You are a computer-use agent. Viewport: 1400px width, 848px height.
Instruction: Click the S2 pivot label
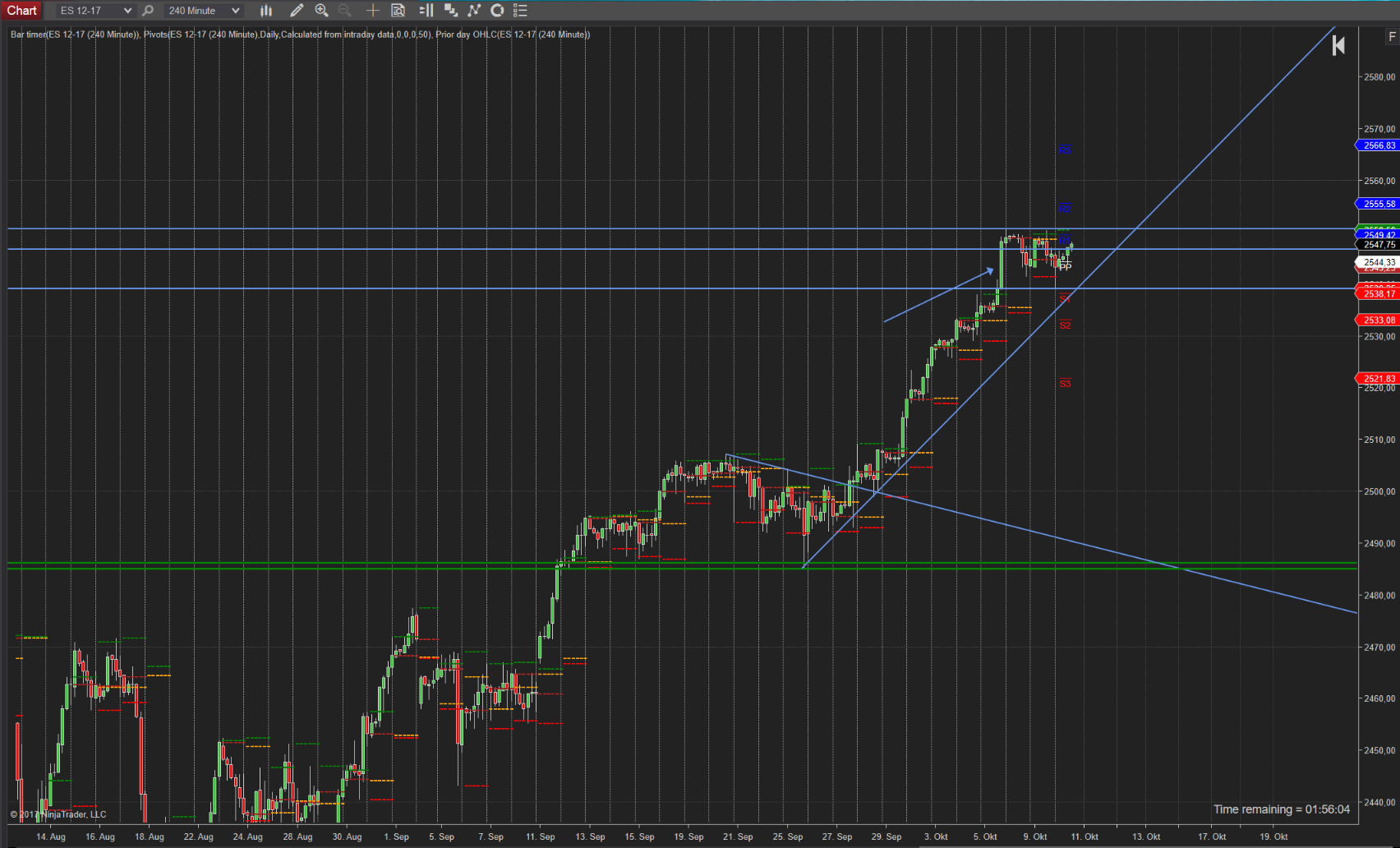(1065, 325)
